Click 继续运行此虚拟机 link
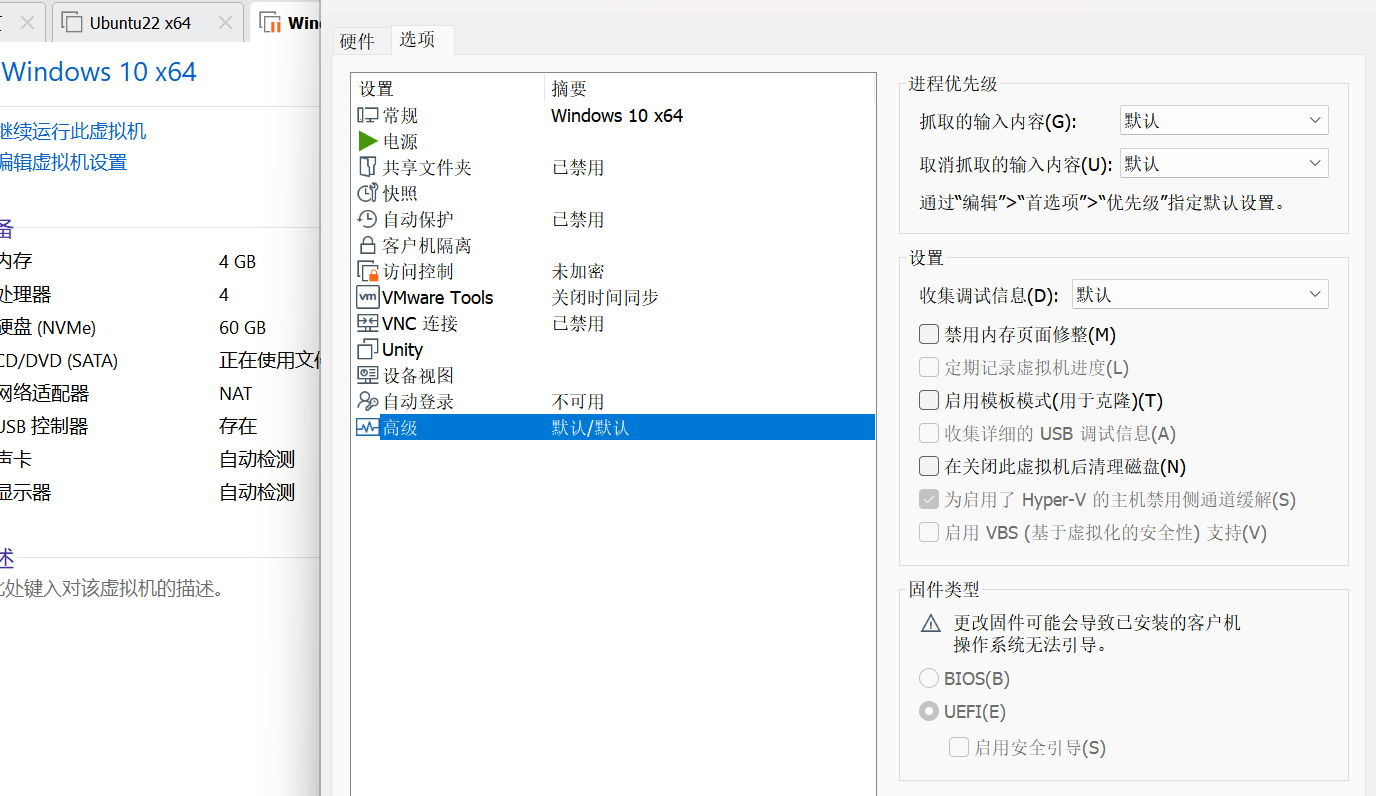The width and height of the screenshot is (1376, 796). pyautogui.click(x=72, y=131)
